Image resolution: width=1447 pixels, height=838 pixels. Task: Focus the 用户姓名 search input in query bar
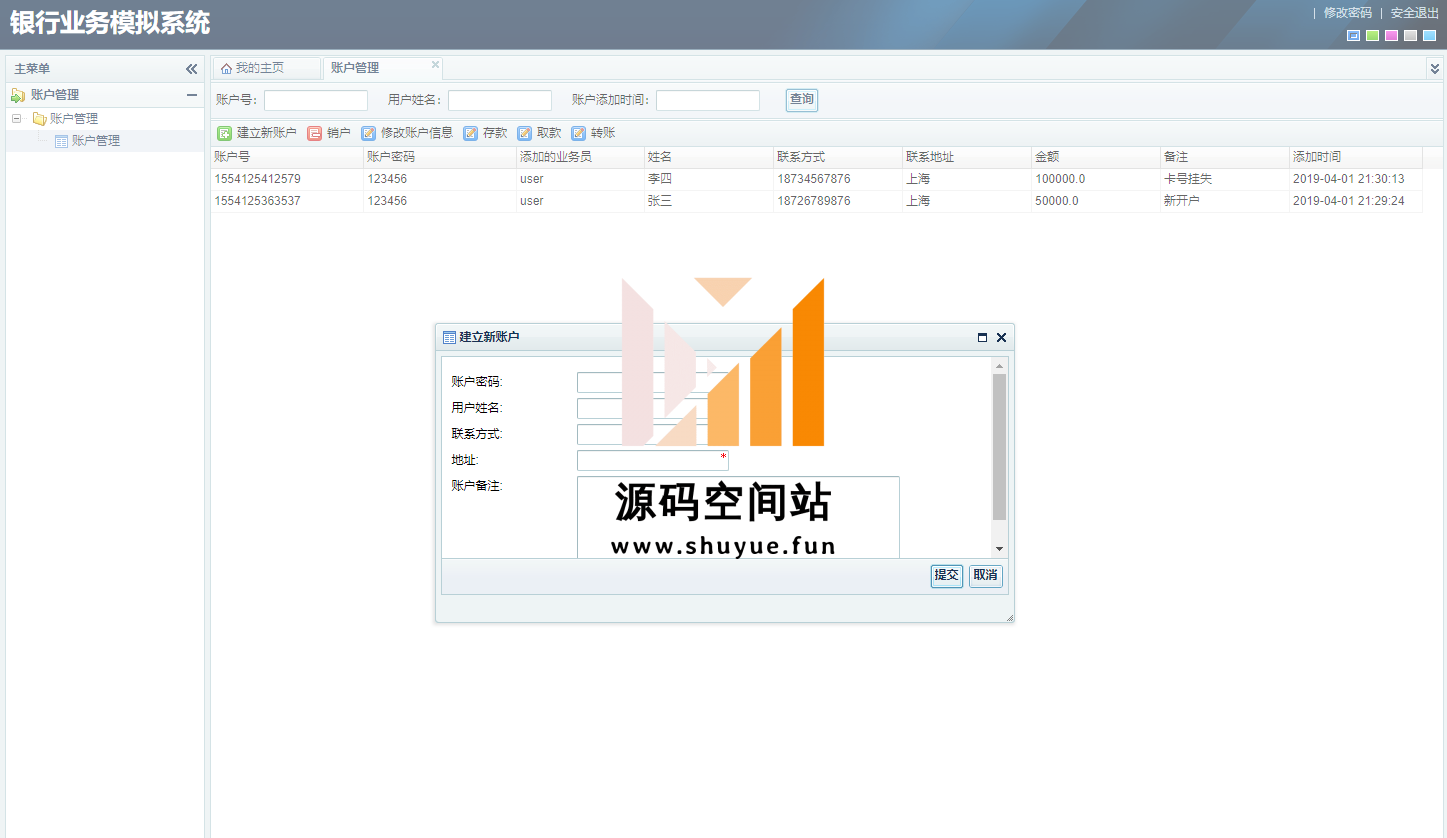(500, 100)
